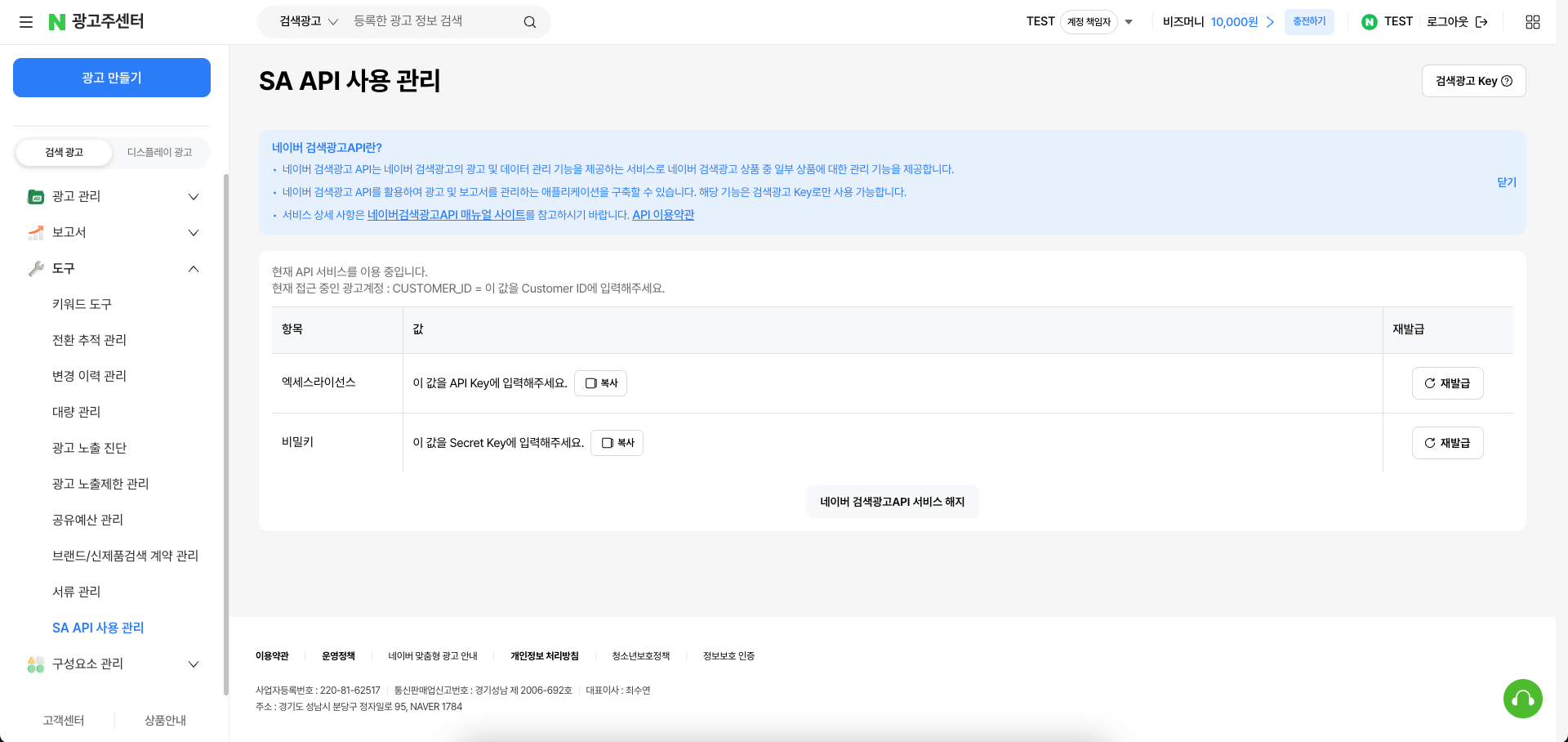This screenshot has height=742, width=1568.
Task: Open 고객센터 at sidebar bottom
Action: (64, 720)
